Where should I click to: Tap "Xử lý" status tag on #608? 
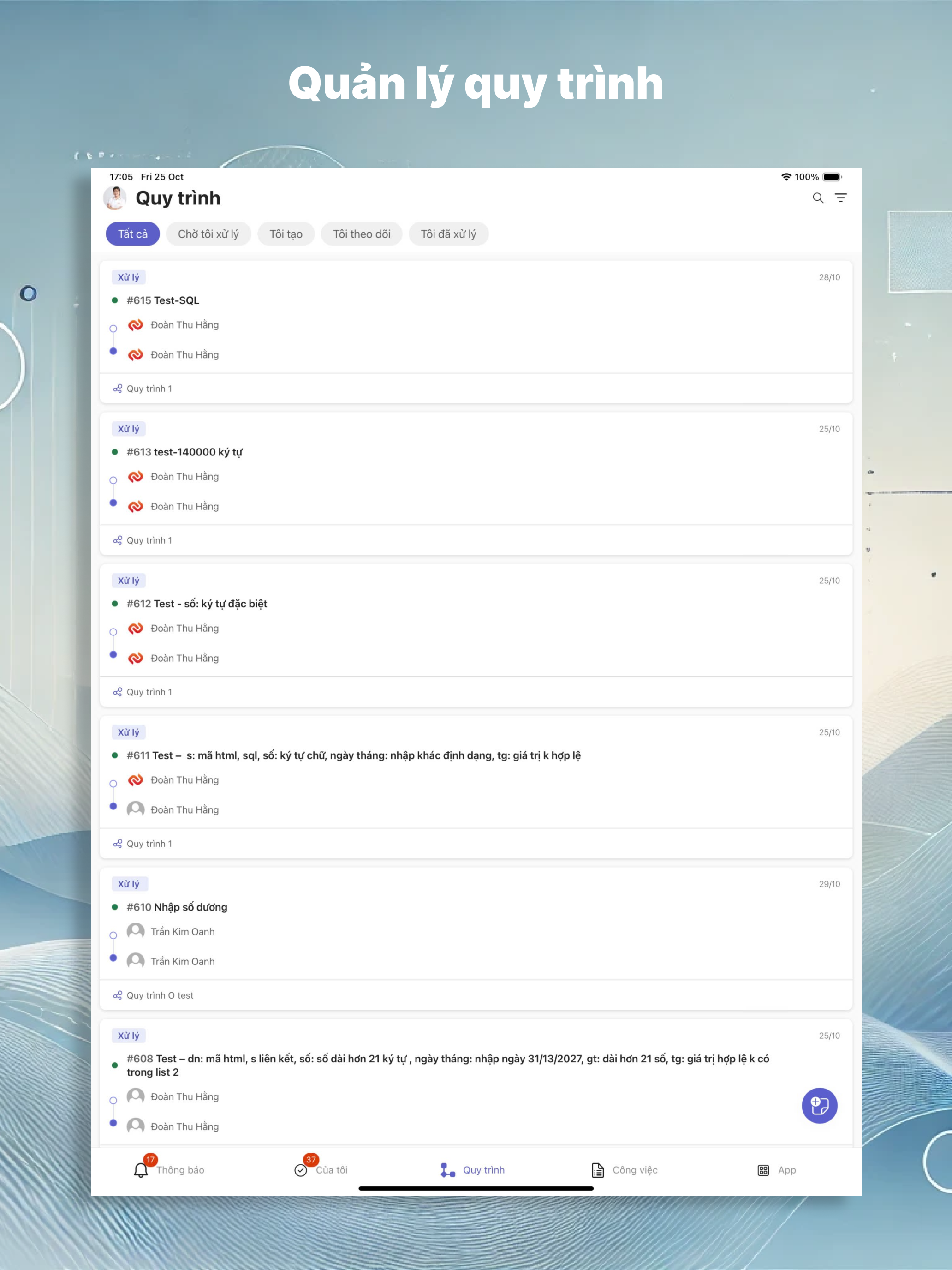pyautogui.click(x=129, y=1035)
